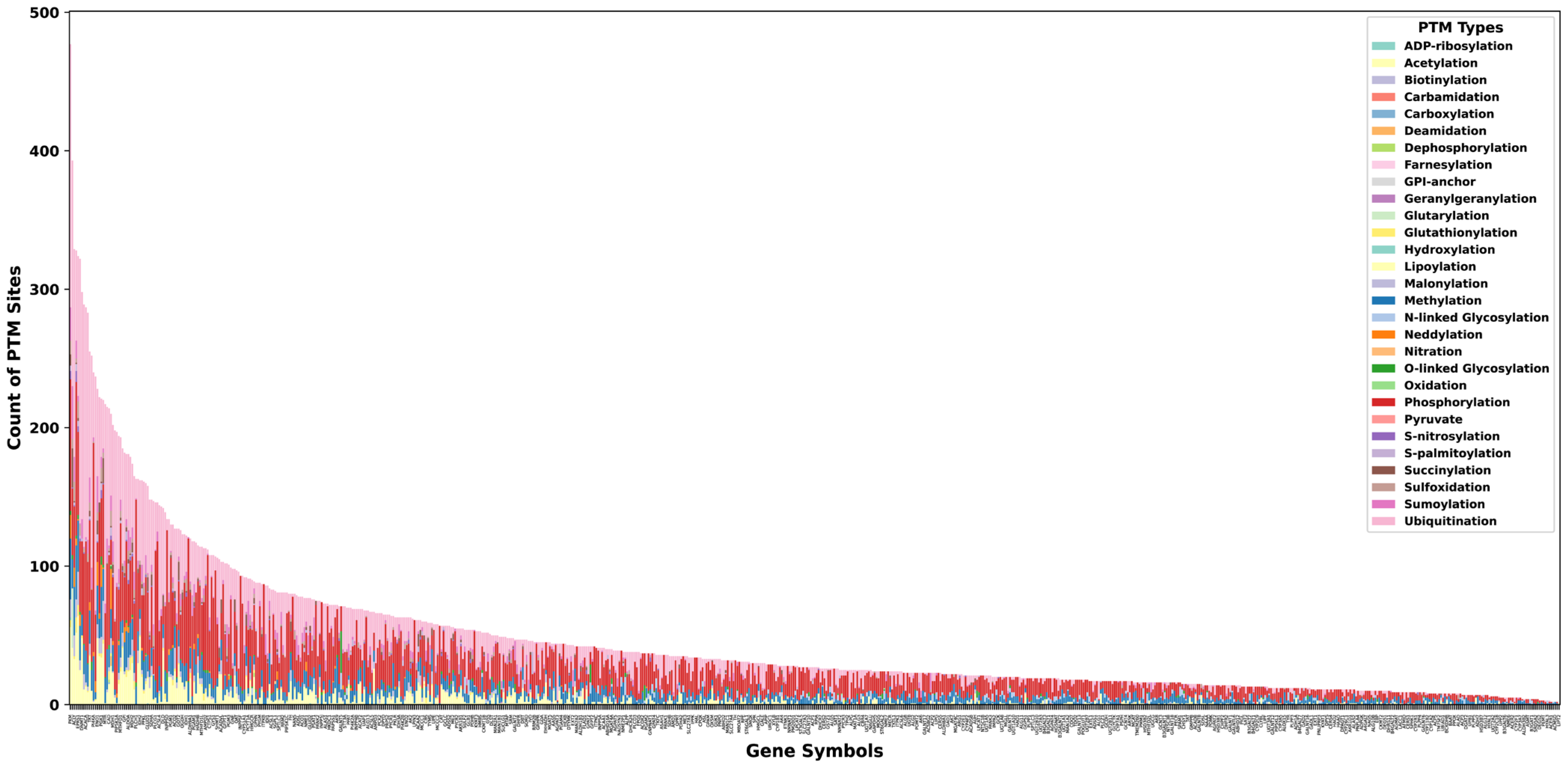1568x766 pixels.
Task: Click the Acetylation legend color swatch
Action: coord(1383,63)
